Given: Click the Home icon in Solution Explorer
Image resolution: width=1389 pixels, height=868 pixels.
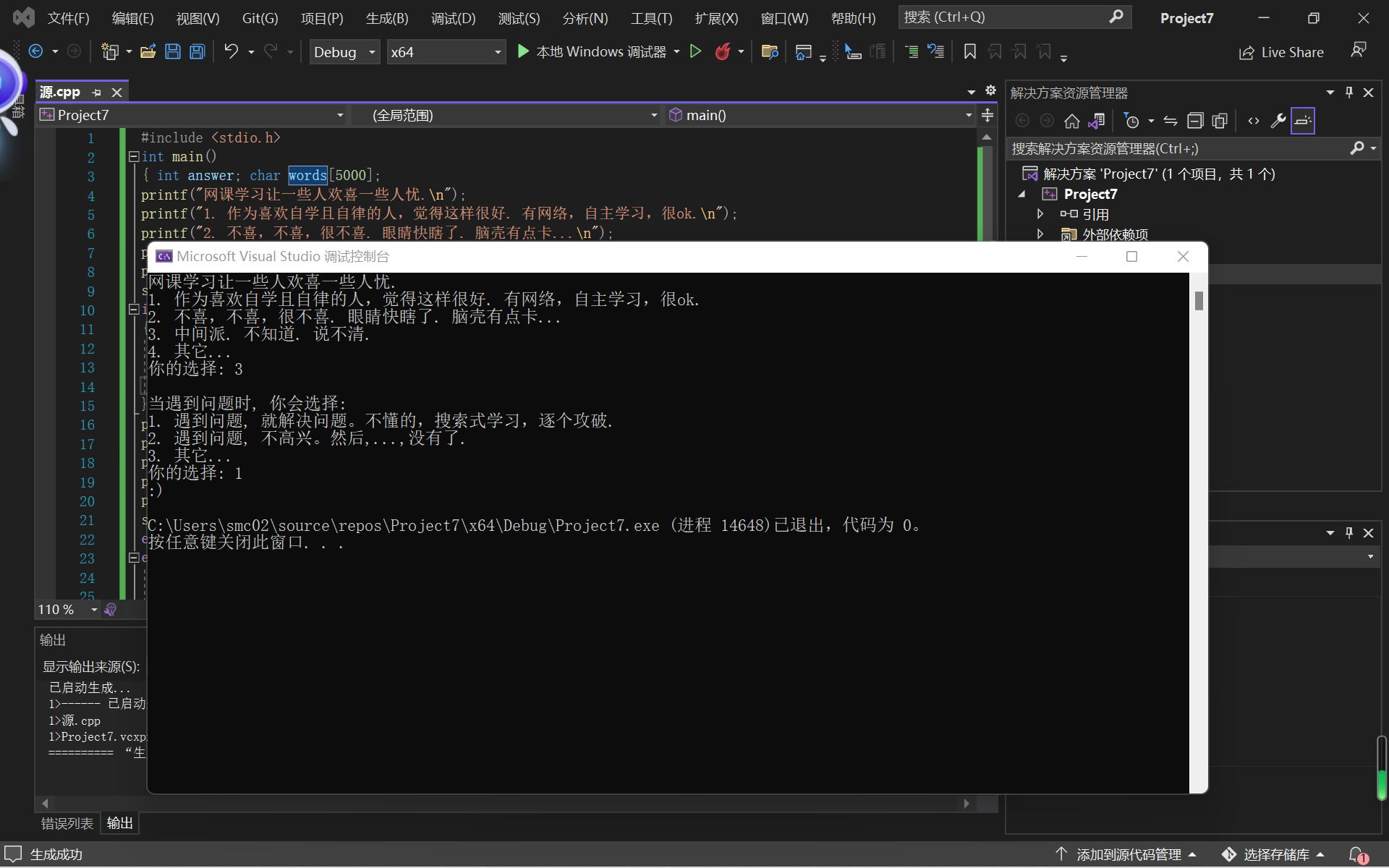Looking at the screenshot, I should 1071,121.
